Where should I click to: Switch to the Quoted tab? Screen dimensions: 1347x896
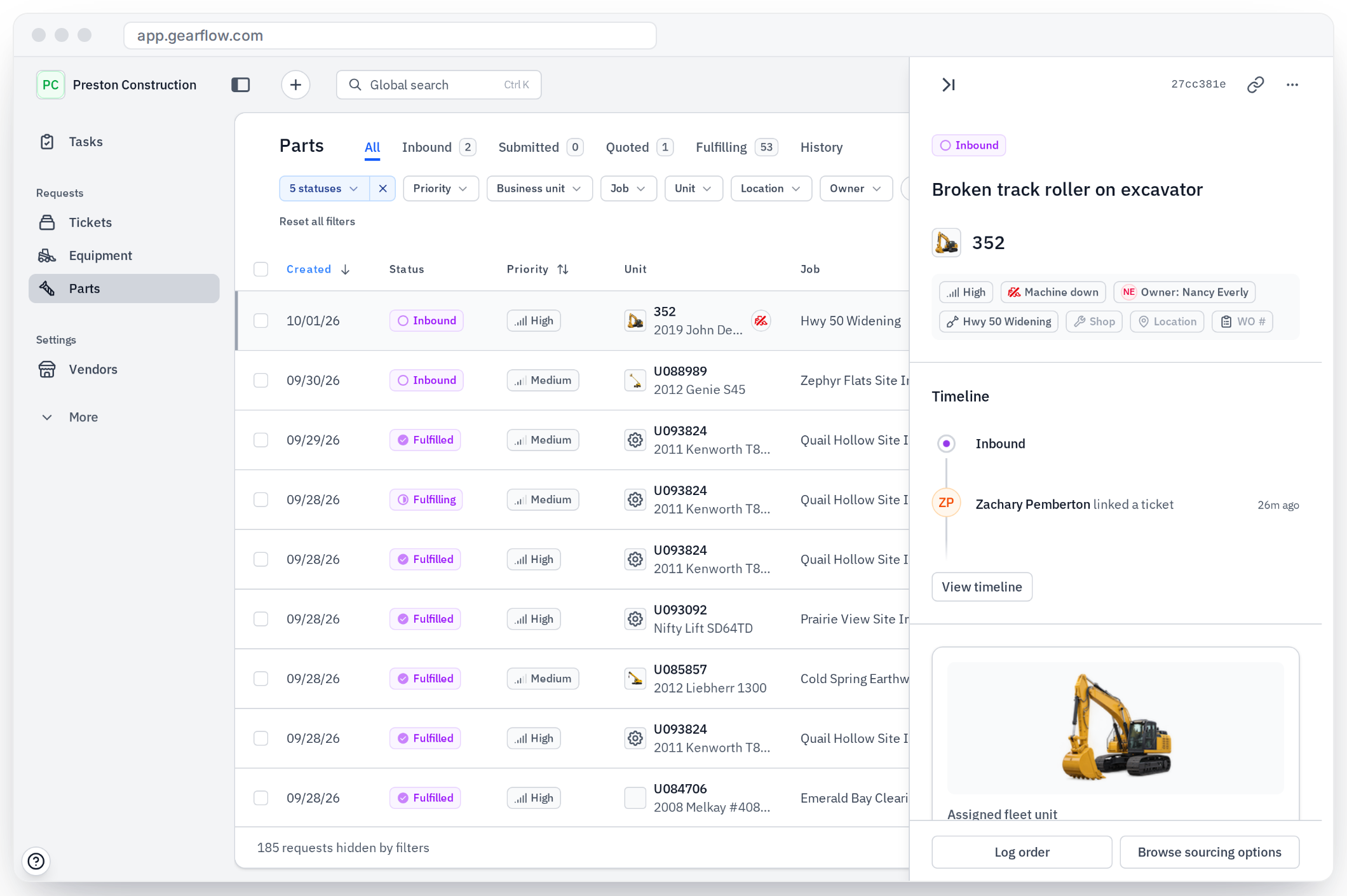pos(639,147)
